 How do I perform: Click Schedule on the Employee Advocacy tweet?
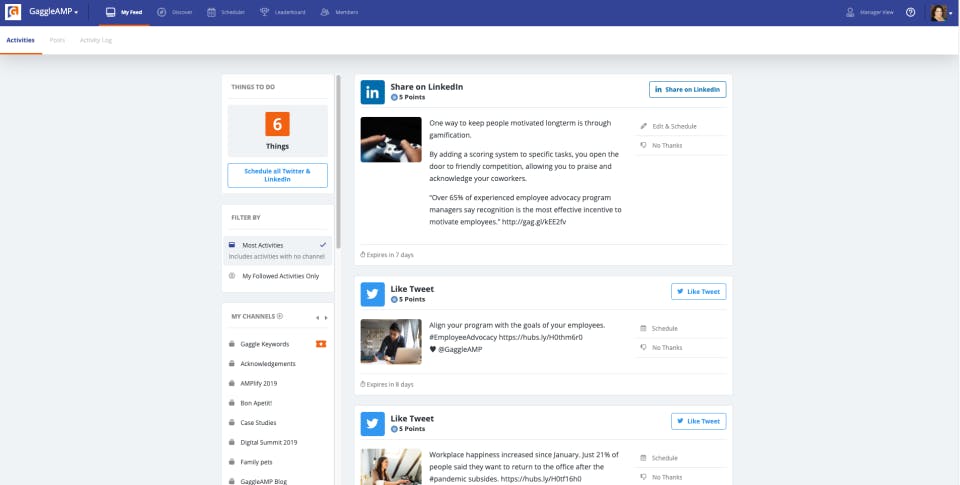pos(664,328)
